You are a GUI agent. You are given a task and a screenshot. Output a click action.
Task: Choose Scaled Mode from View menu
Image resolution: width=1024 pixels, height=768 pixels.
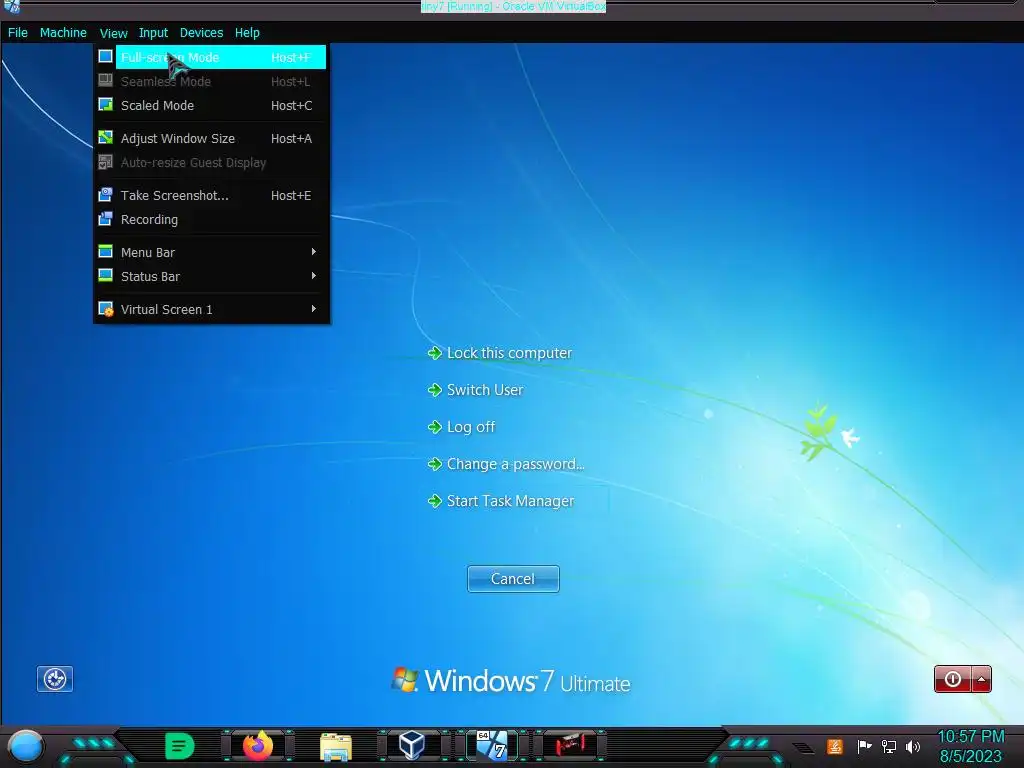[x=211, y=106]
